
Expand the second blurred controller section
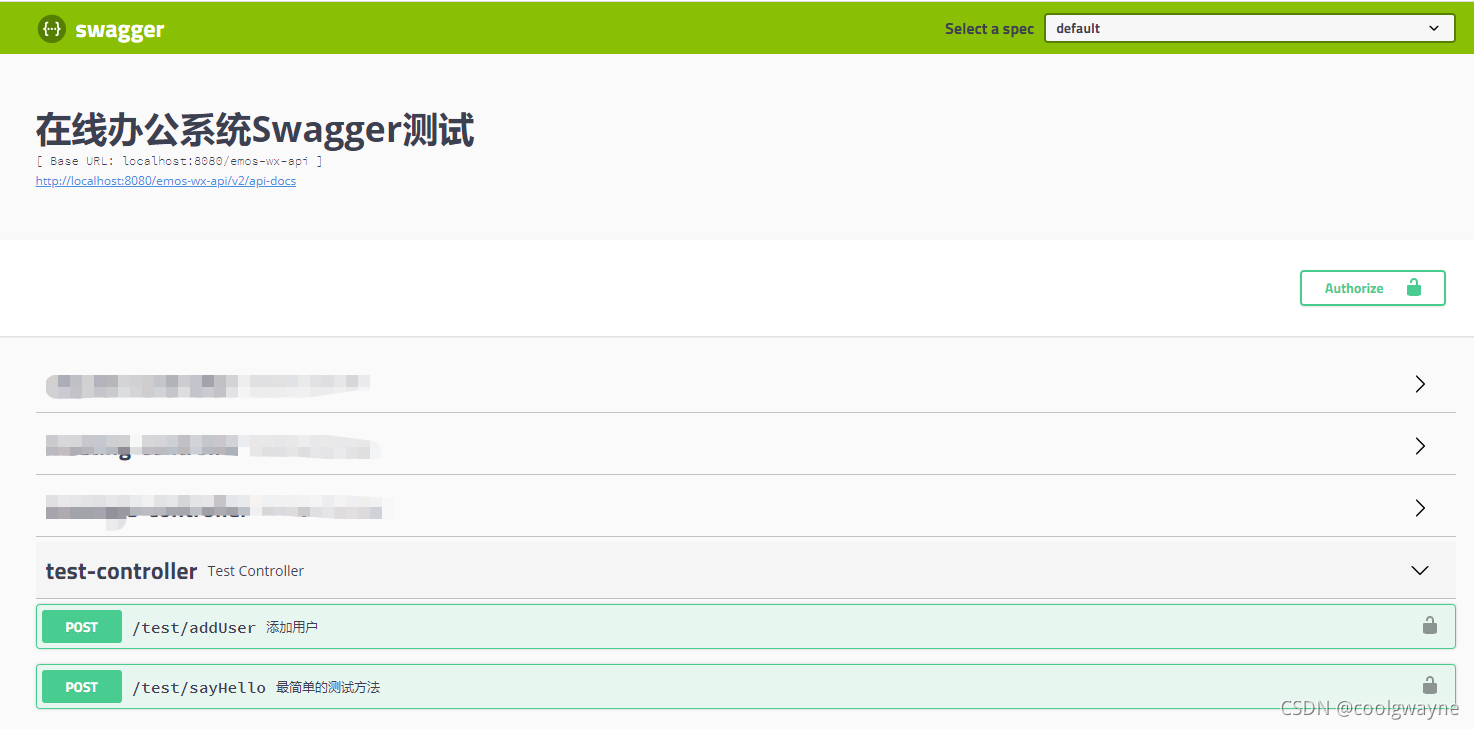coord(1420,446)
